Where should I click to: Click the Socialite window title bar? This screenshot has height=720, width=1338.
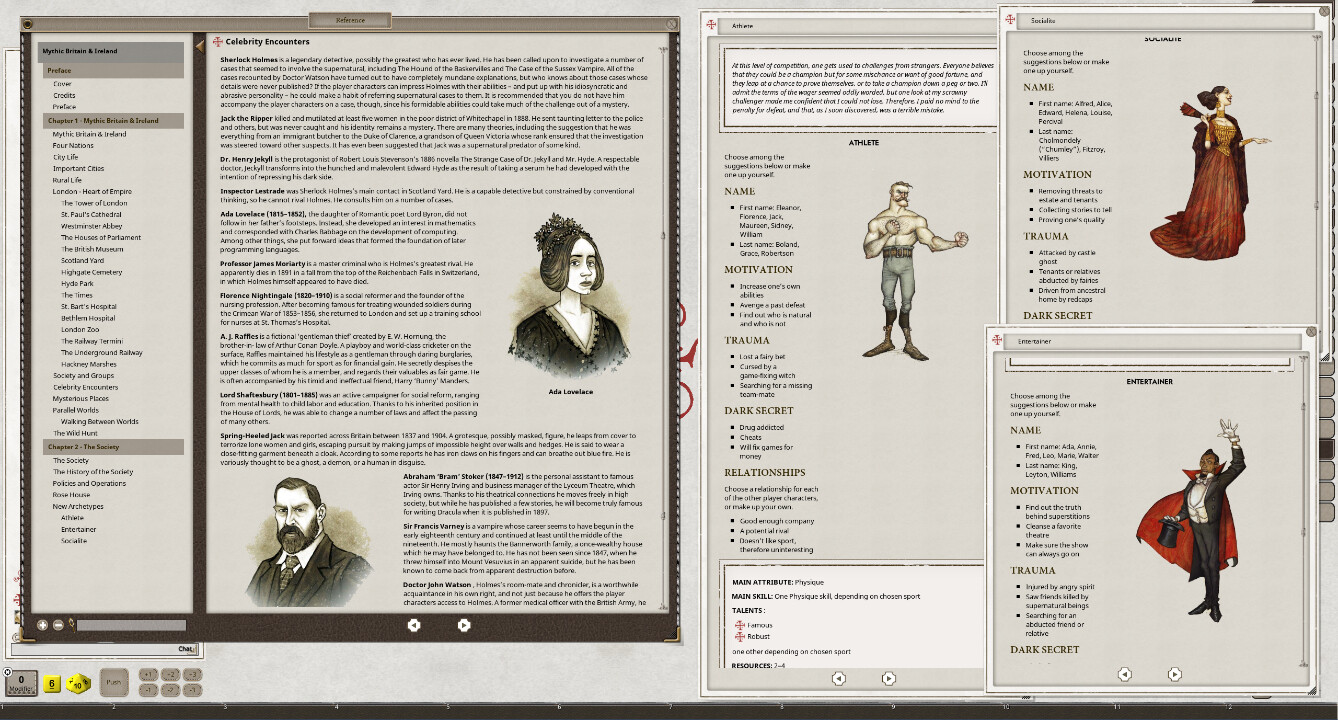(x=1164, y=20)
